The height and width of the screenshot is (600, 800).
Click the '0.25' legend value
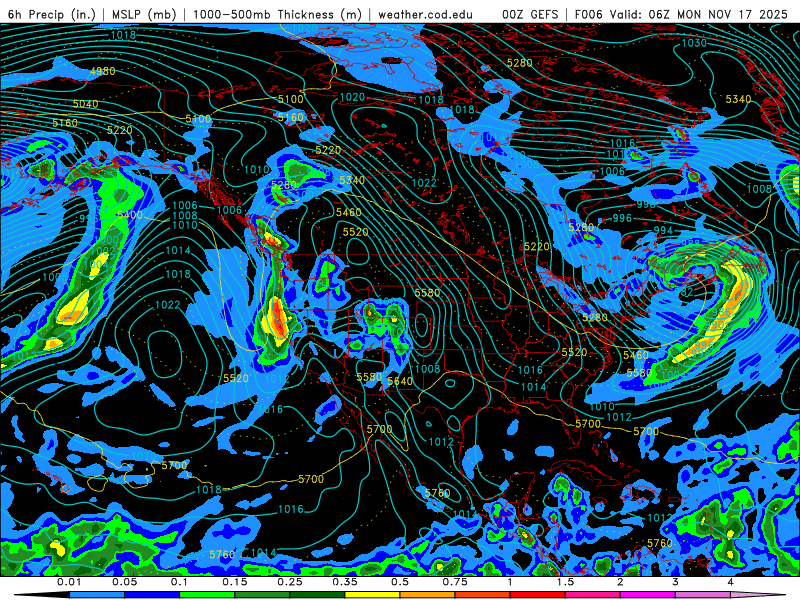point(290,582)
